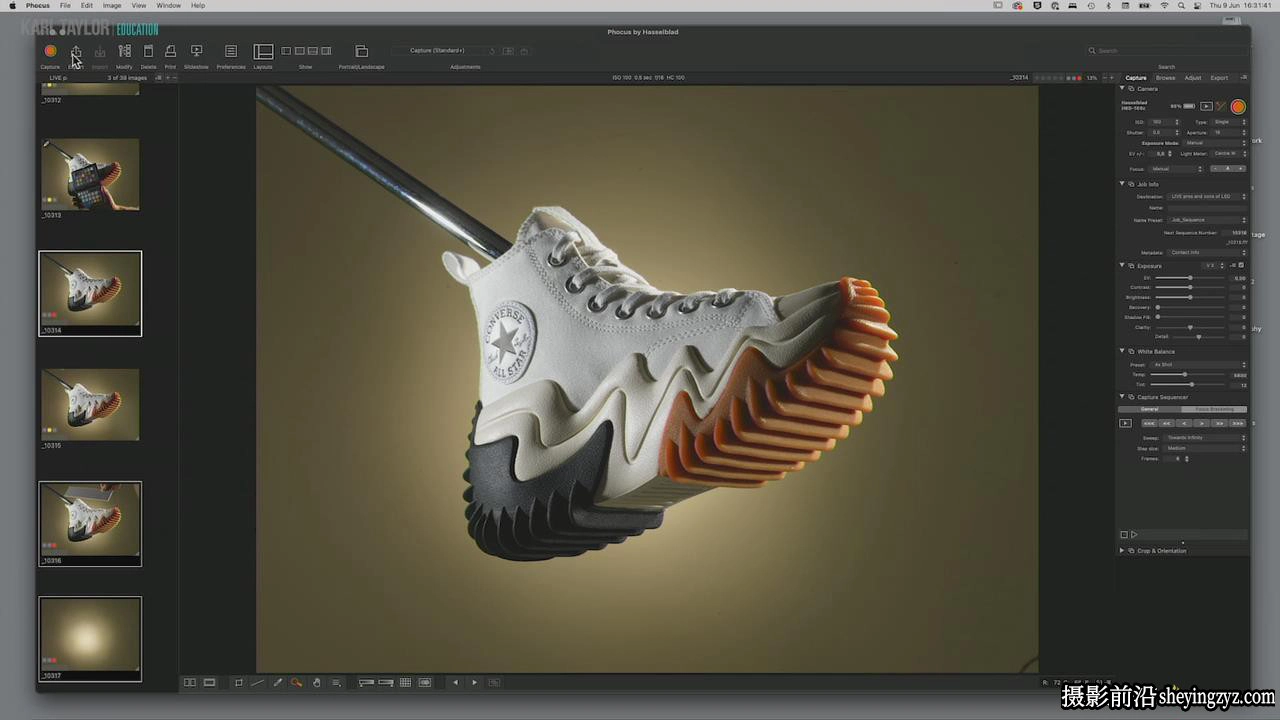1280x720 pixels.
Task: Open the White Balance Preset dropdown
Action: tap(1199, 364)
